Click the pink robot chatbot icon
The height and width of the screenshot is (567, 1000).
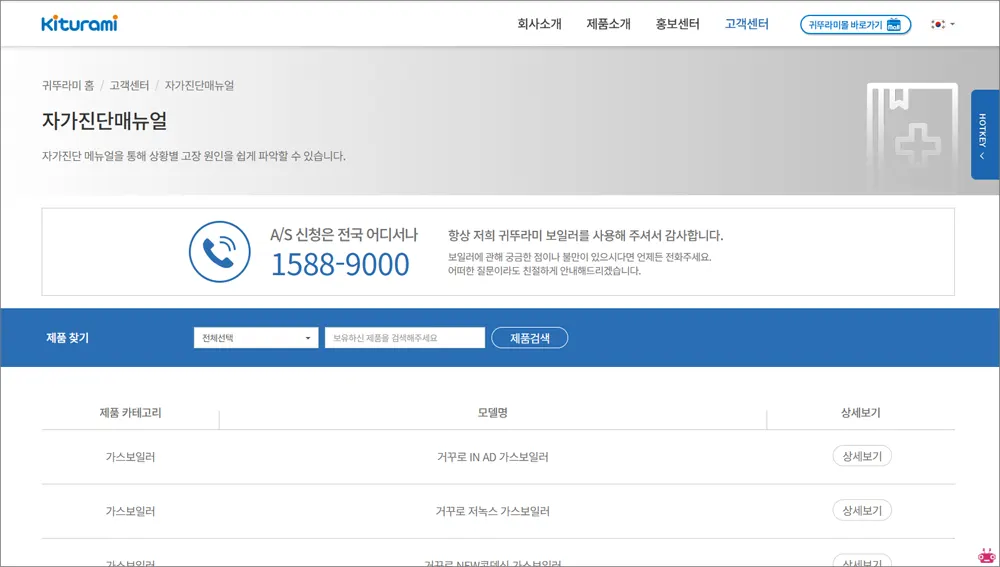(986, 555)
